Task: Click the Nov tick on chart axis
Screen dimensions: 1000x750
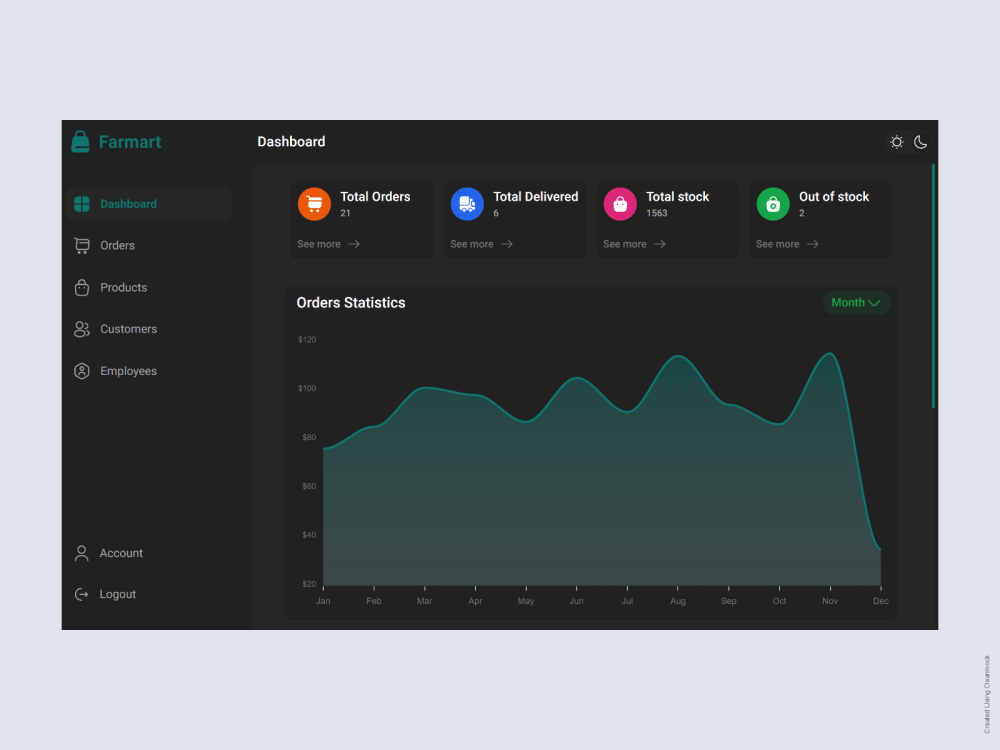Action: (x=830, y=588)
